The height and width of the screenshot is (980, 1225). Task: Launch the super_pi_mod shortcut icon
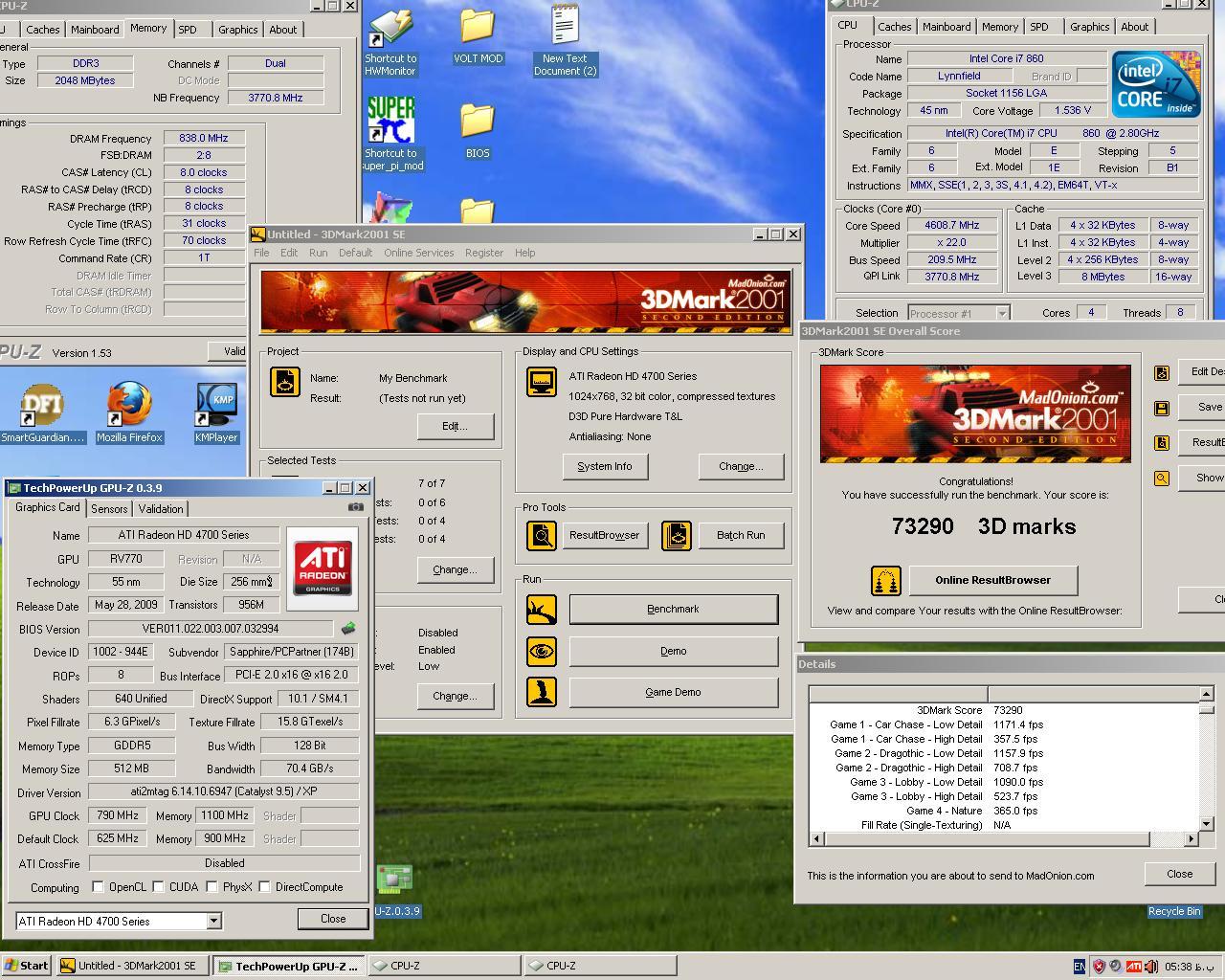pyautogui.click(x=391, y=134)
